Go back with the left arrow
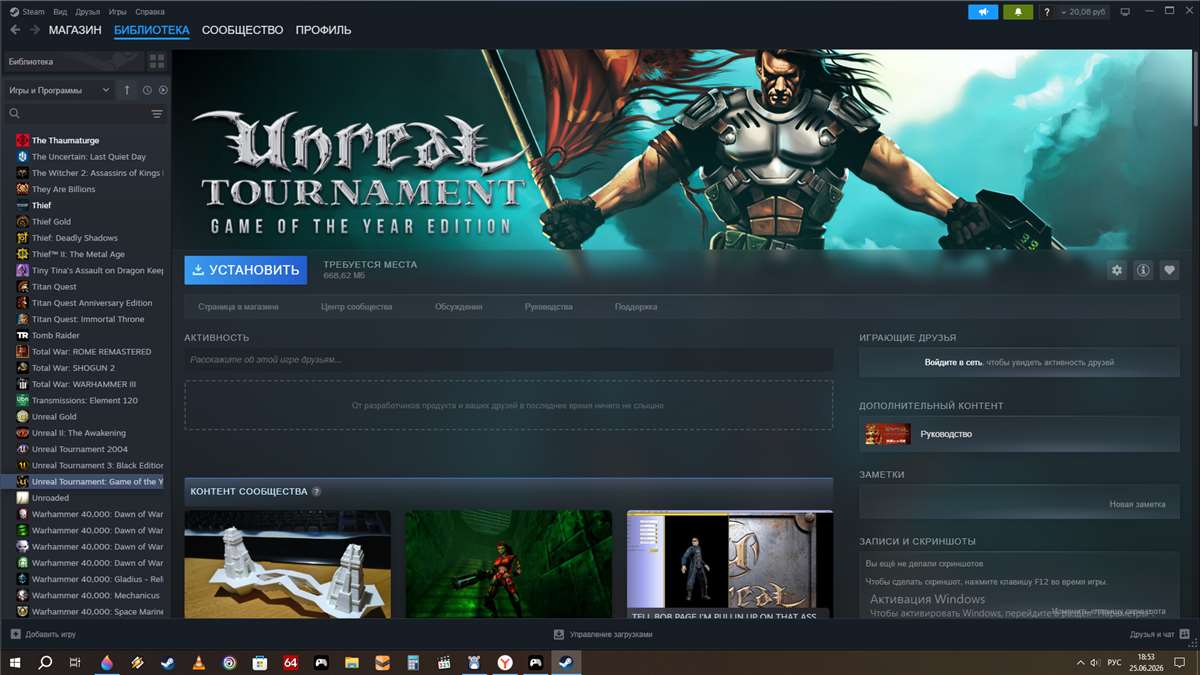This screenshot has height=675, width=1200. (x=15, y=30)
